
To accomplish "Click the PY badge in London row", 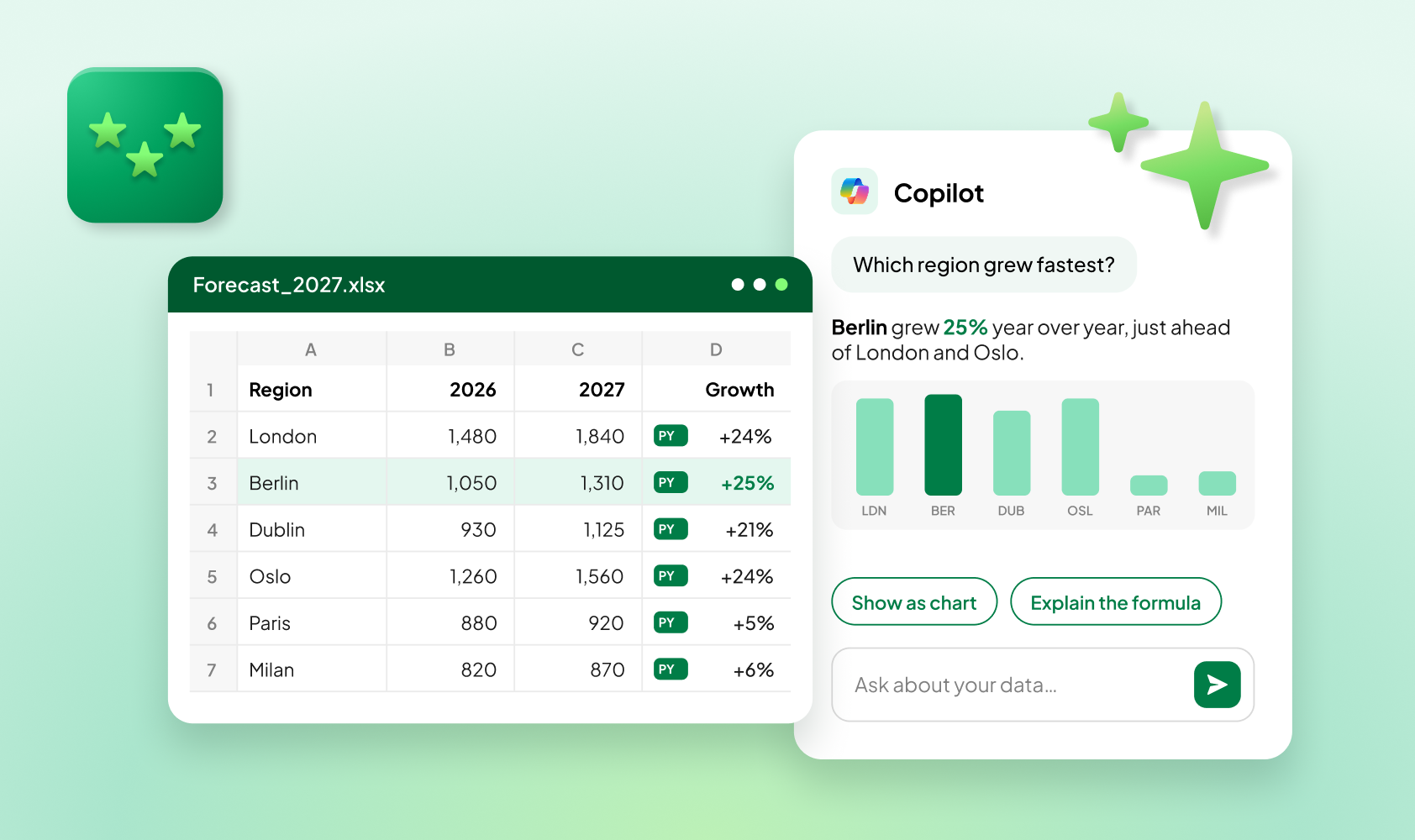I will pyautogui.click(x=671, y=436).
